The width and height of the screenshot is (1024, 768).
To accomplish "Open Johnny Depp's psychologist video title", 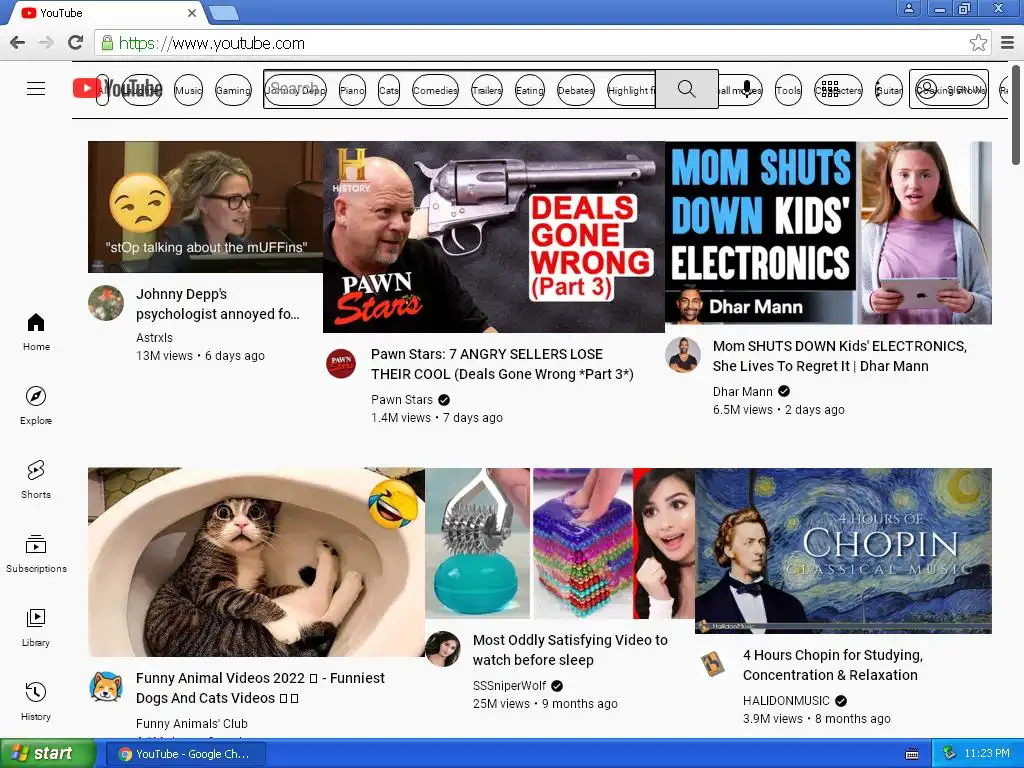I will pos(217,304).
